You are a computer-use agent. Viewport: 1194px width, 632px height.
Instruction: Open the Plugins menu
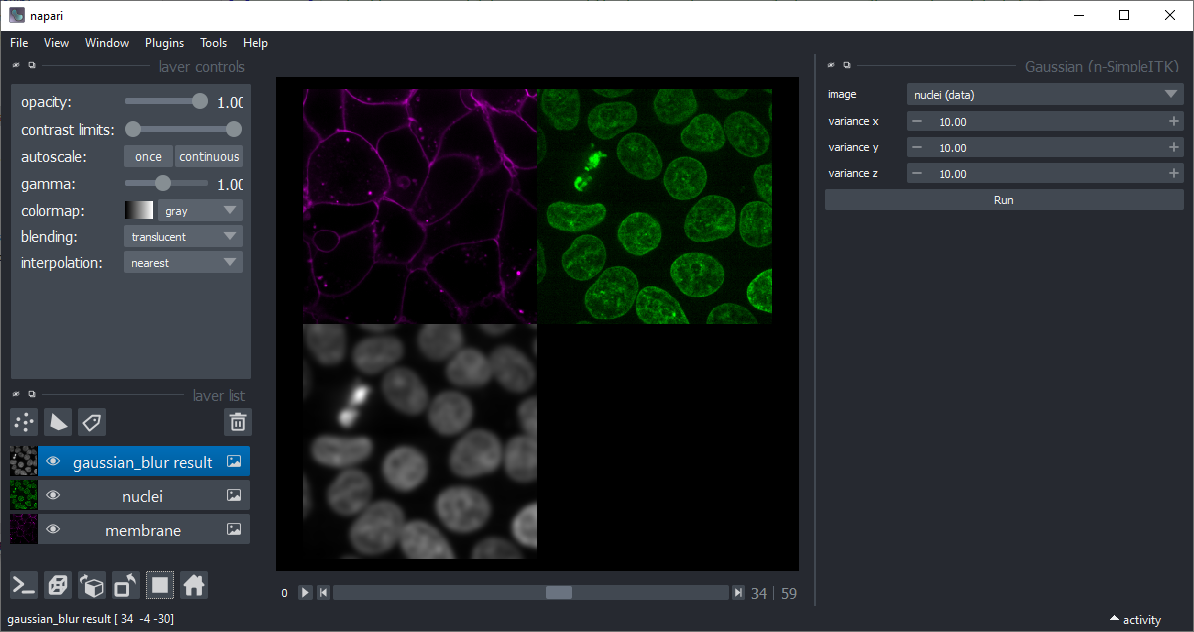[164, 43]
